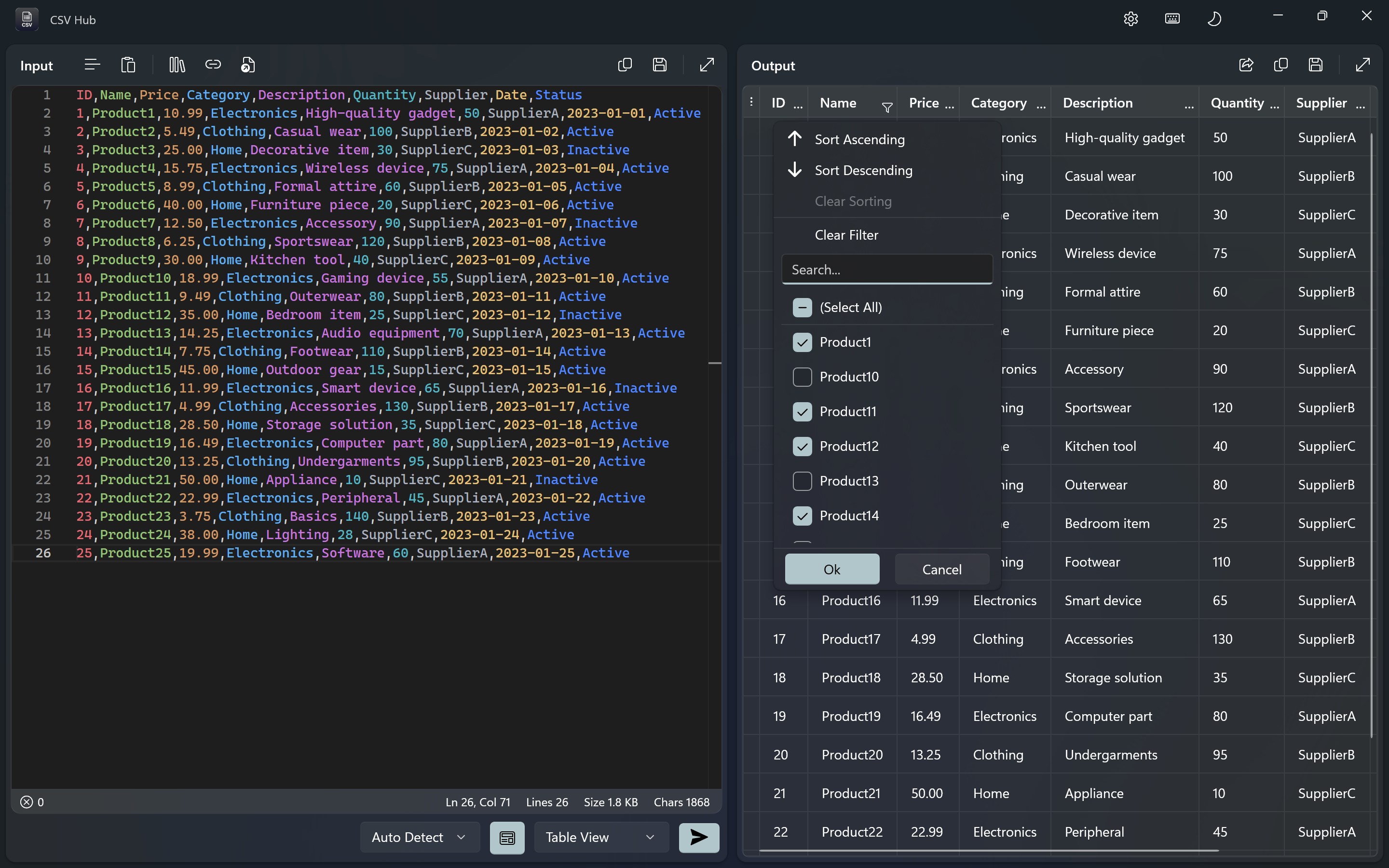Check the Product13 checkbox
The image size is (1389, 868).
pyautogui.click(x=803, y=481)
